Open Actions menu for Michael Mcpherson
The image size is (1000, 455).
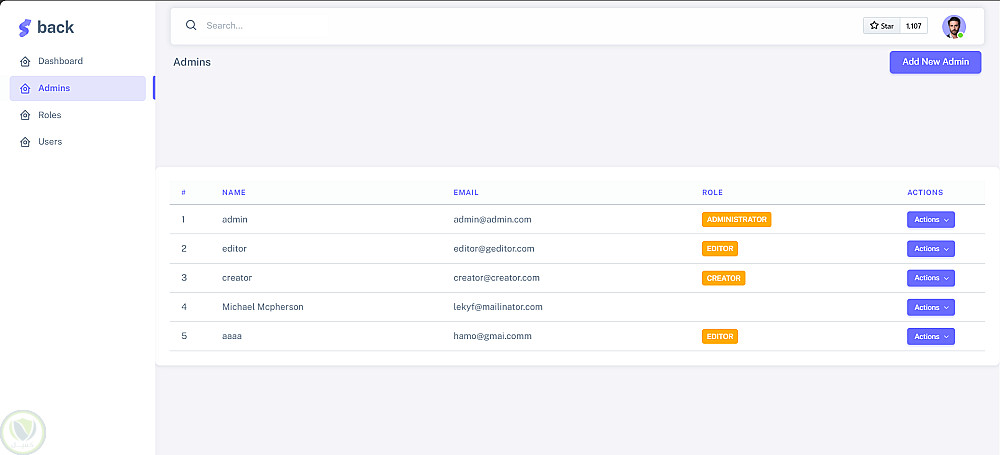tap(930, 307)
